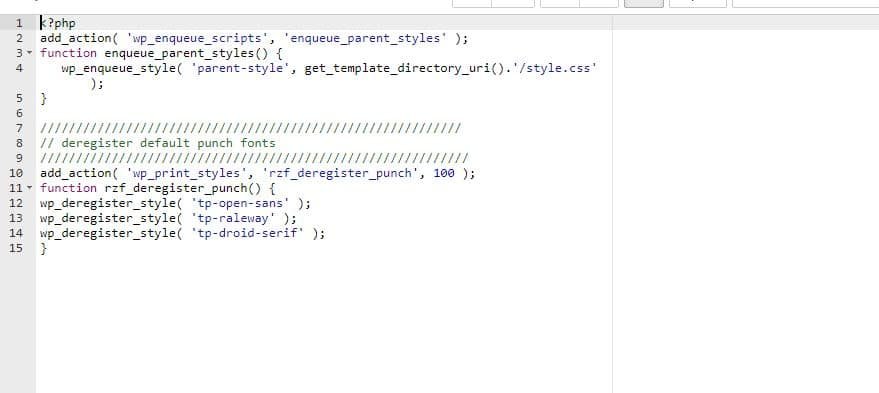This screenshot has width=879, height=393.
Task: Click the empty line 6 in editor
Action: coord(324,113)
